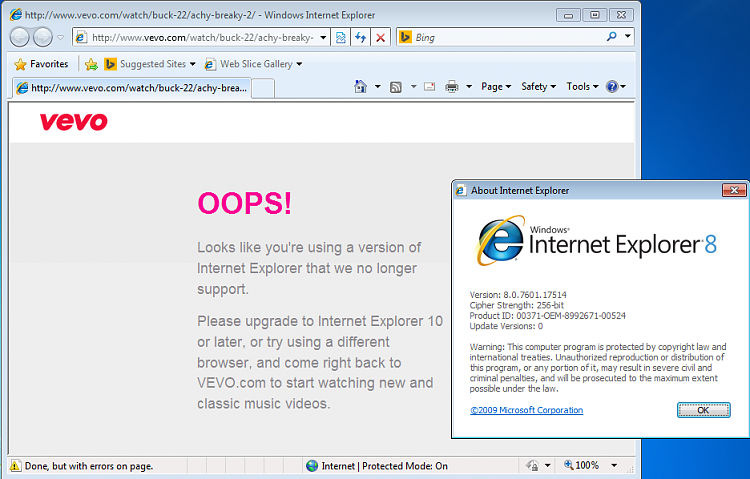Minimize the Internet Explorer window

point(568,15)
